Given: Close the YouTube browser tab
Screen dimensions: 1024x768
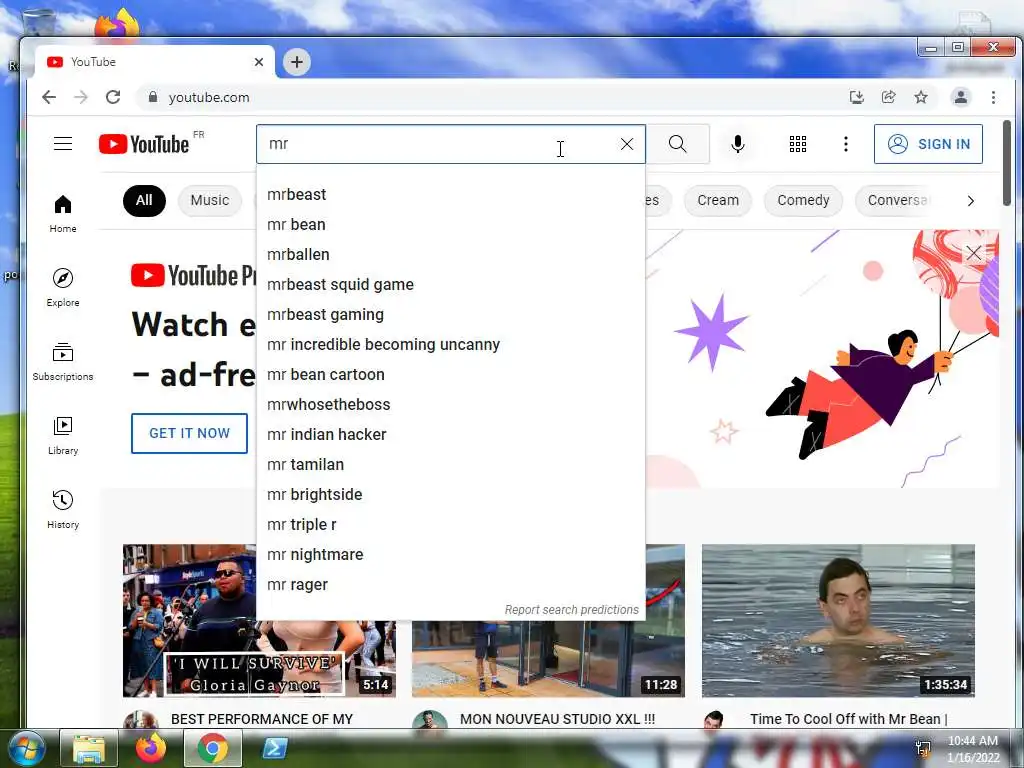Looking at the screenshot, I should [x=259, y=62].
